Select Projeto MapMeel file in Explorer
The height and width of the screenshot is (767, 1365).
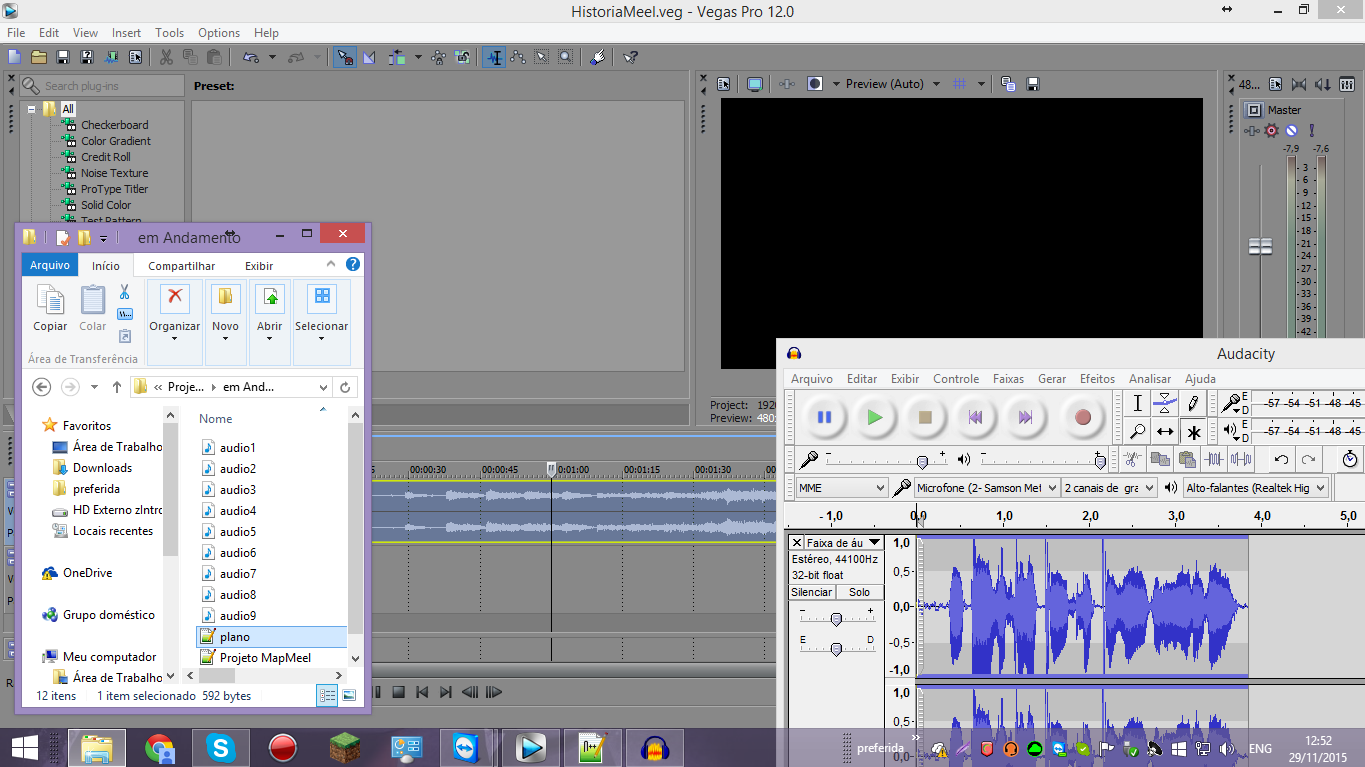(265, 658)
